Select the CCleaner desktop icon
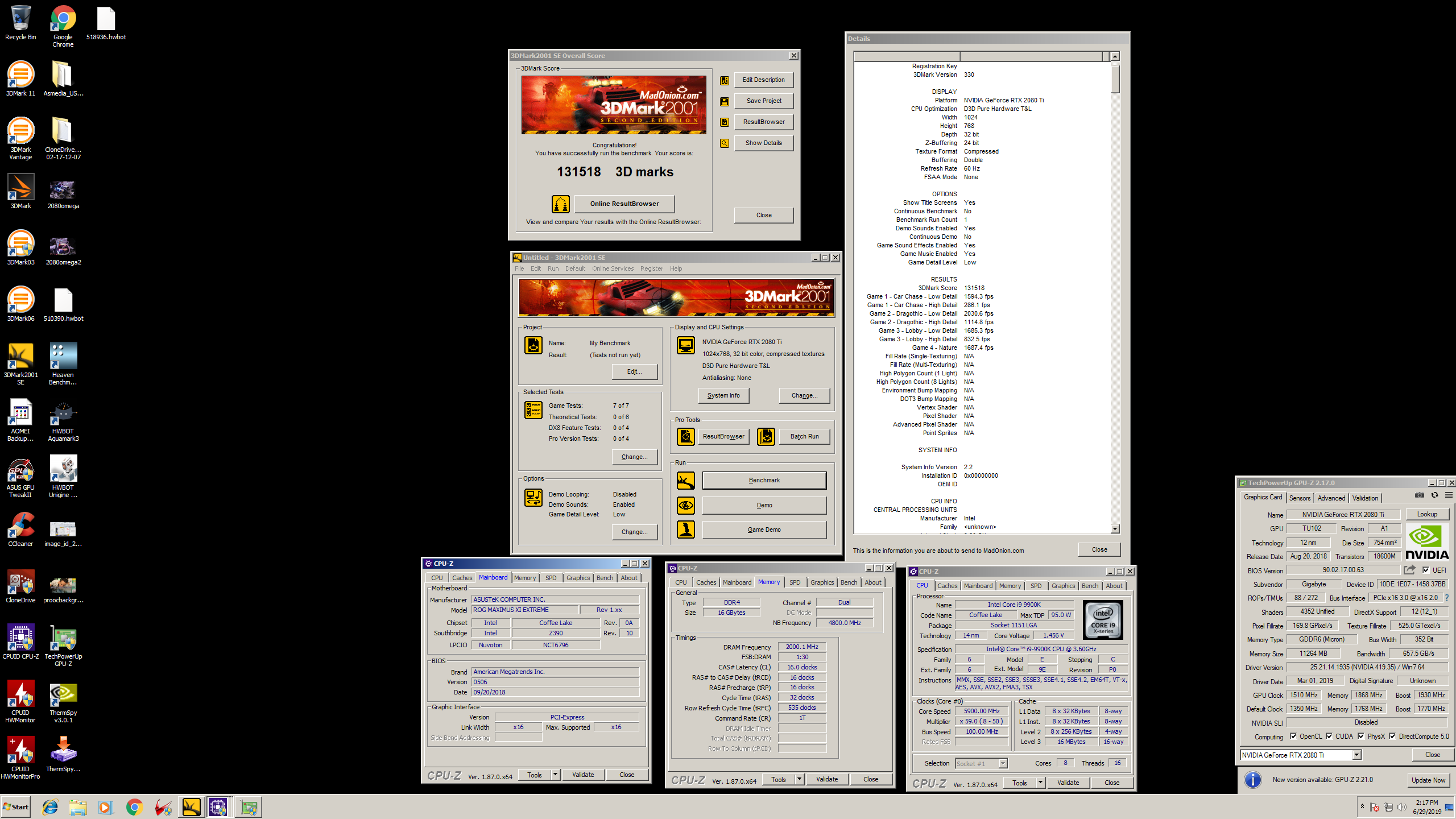This screenshot has width=1456, height=819. (x=20, y=530)
